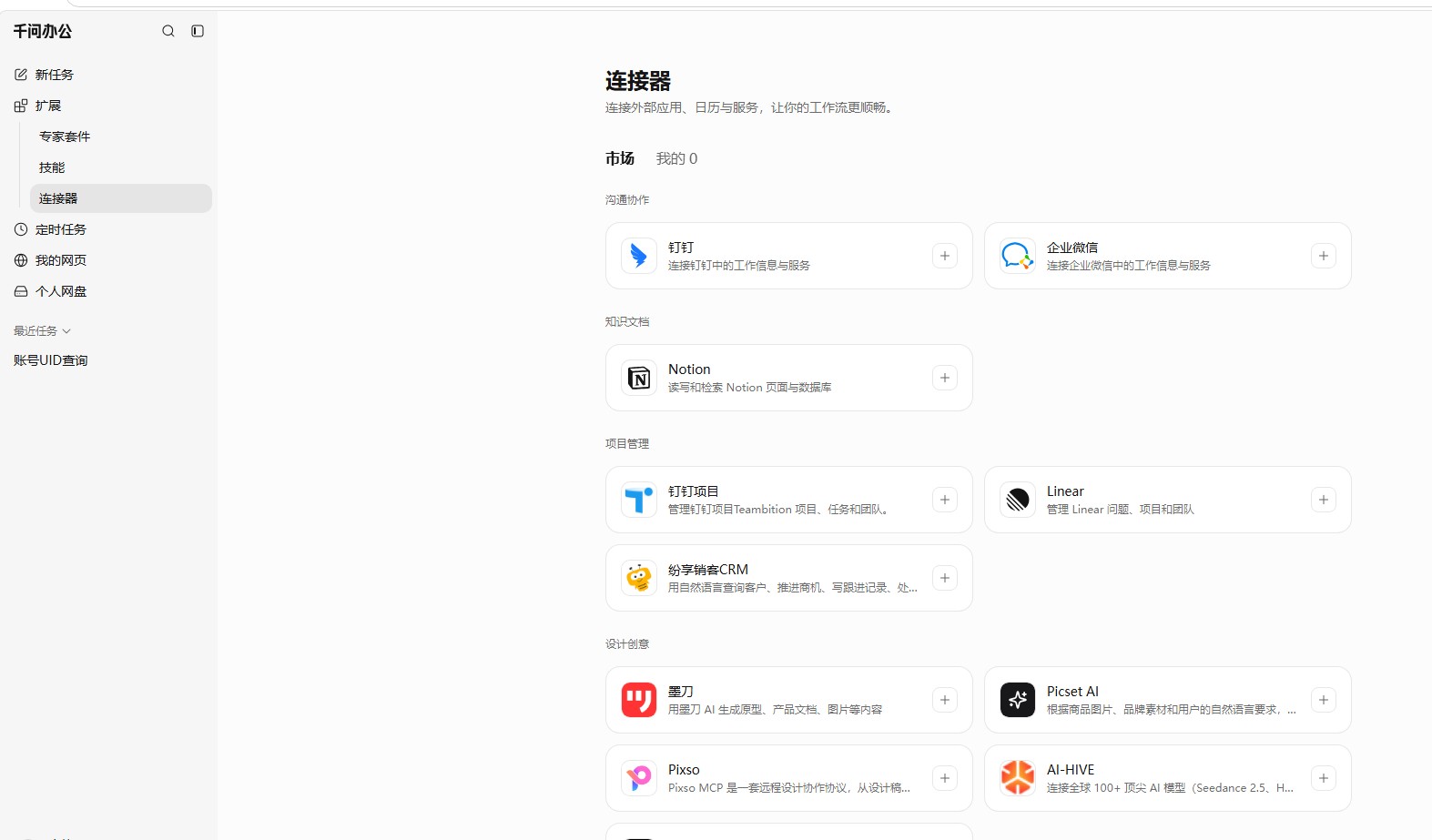This screenshot has height=840, width=1432.
Task: Click the 墨刀 red logo icon
Action: point(639,700)
